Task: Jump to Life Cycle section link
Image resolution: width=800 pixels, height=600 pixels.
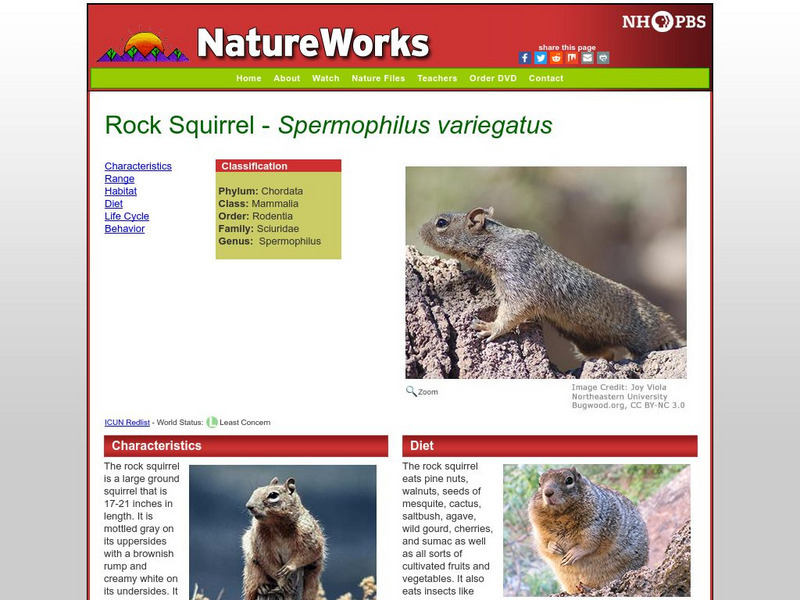Action: tap(127, 216)
